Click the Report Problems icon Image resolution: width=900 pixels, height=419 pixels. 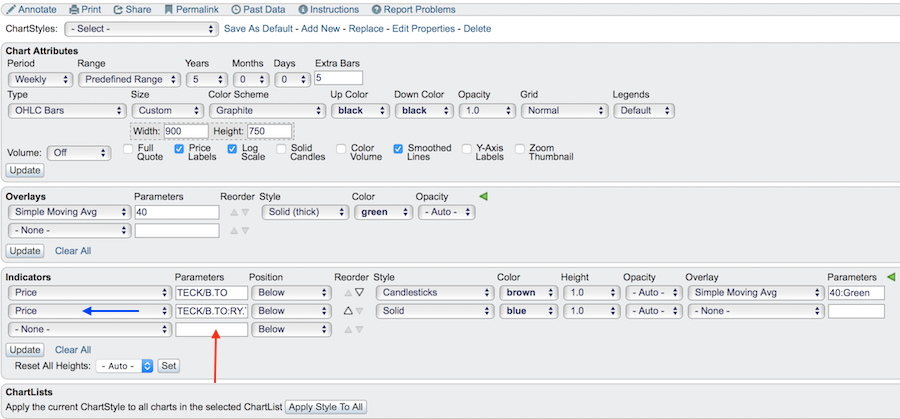377,9
